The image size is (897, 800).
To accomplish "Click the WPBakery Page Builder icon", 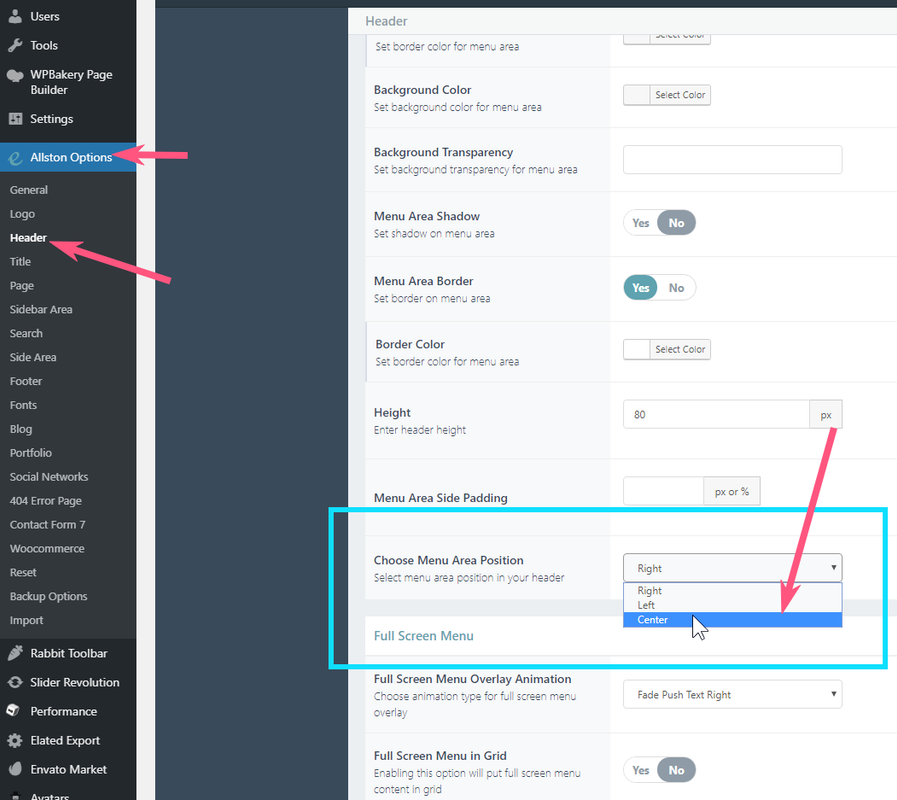I will (x=15, y=75).
